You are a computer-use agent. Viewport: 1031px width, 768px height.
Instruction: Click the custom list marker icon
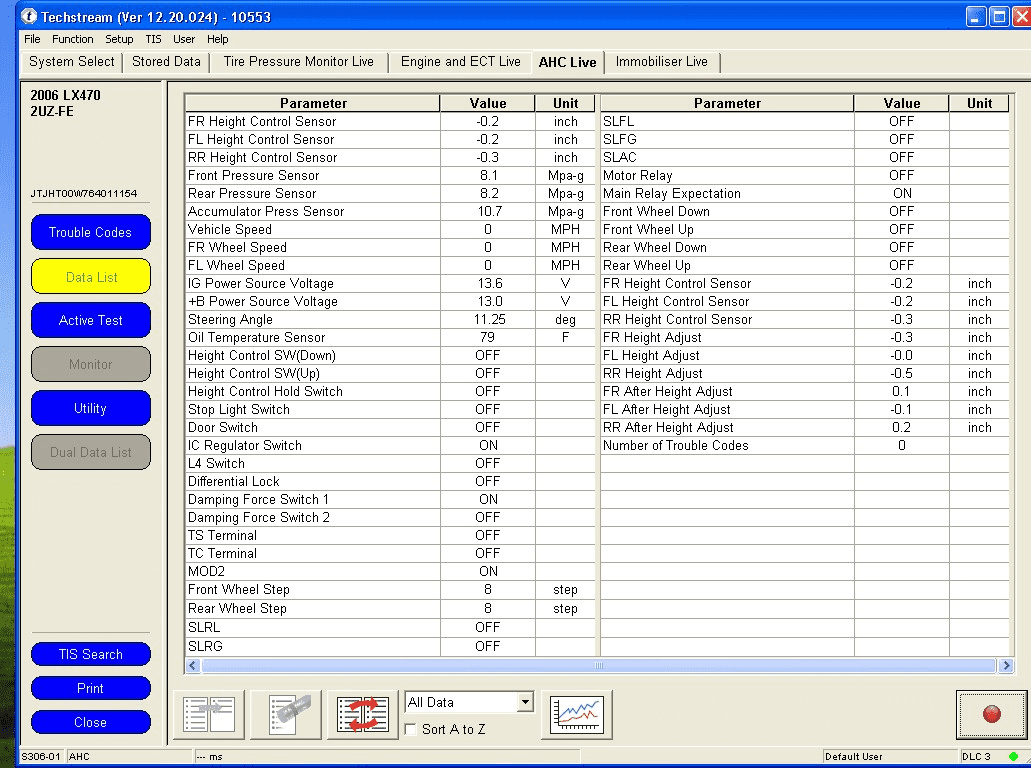(x=286, y=715)
